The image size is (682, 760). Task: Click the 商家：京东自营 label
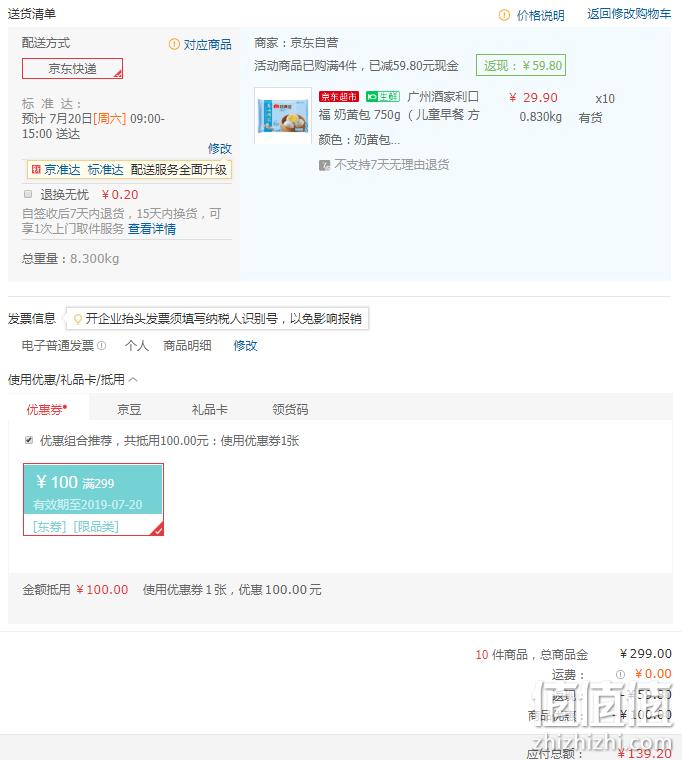tap(296, 43)
